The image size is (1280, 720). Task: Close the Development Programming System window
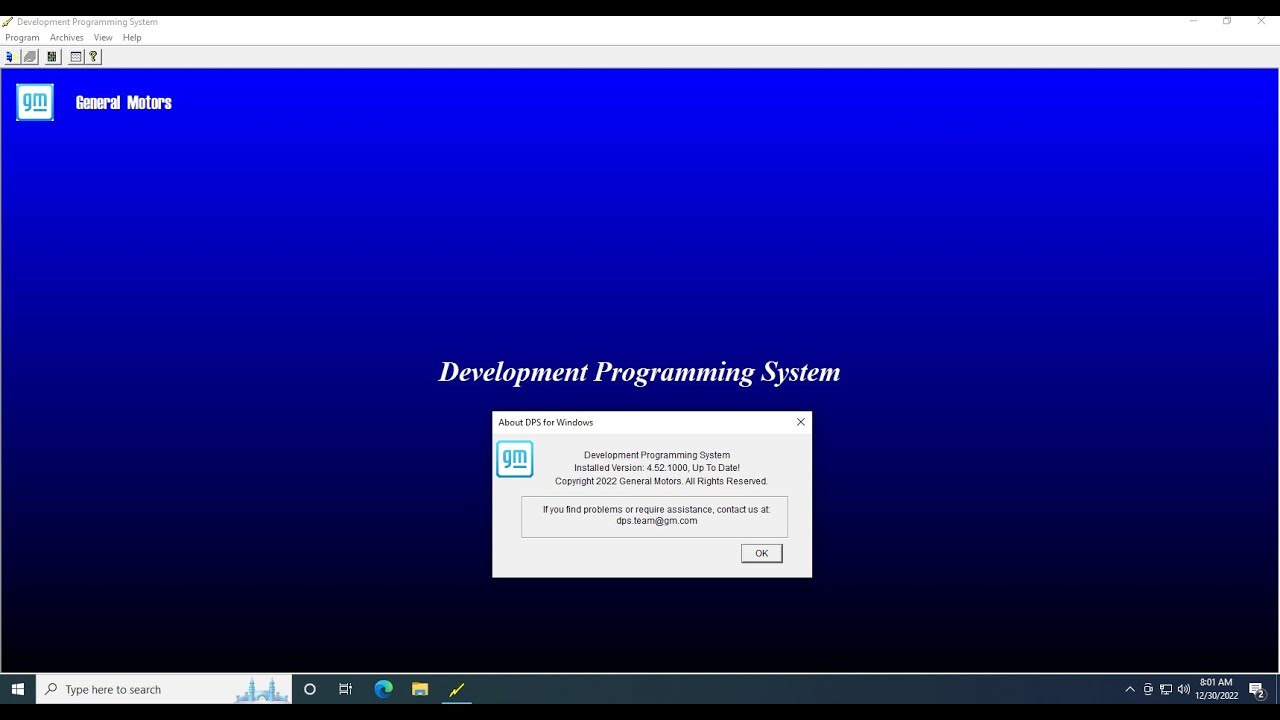pos(1261,21)
